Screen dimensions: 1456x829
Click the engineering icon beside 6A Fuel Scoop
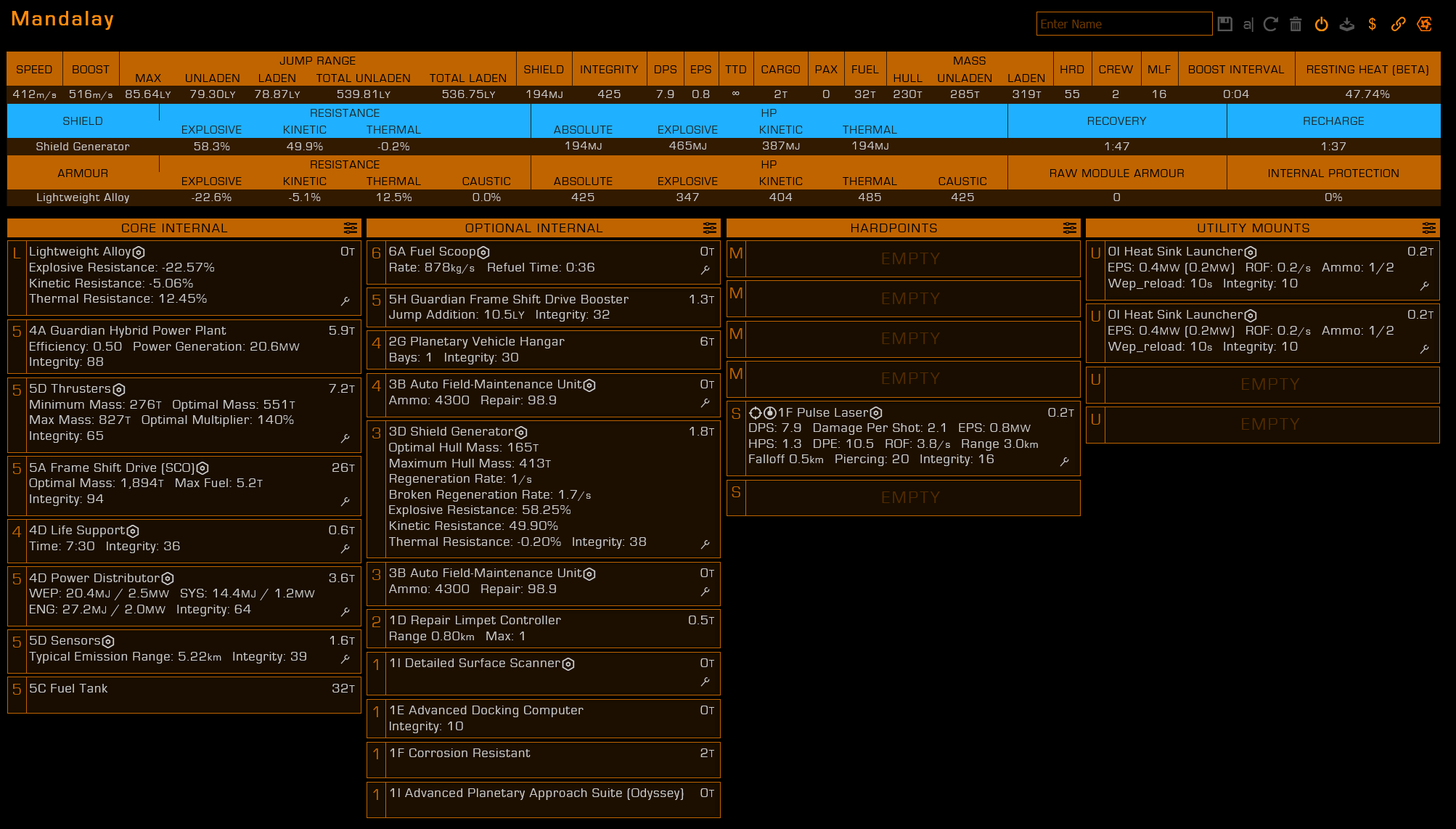click(483, 252)
